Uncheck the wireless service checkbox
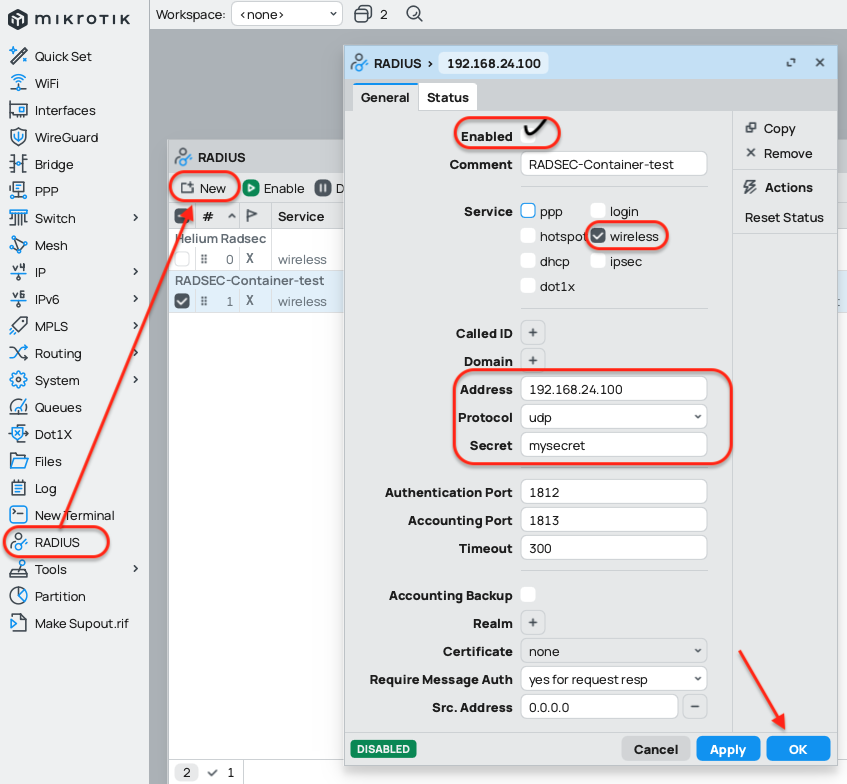Screen dimensions: 847x784 598,236
